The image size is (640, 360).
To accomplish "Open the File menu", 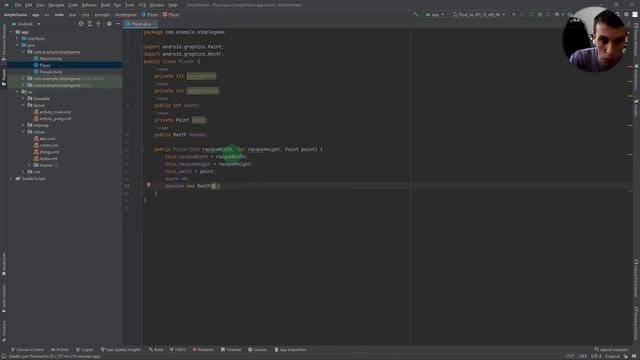I will tap(18, 5).
